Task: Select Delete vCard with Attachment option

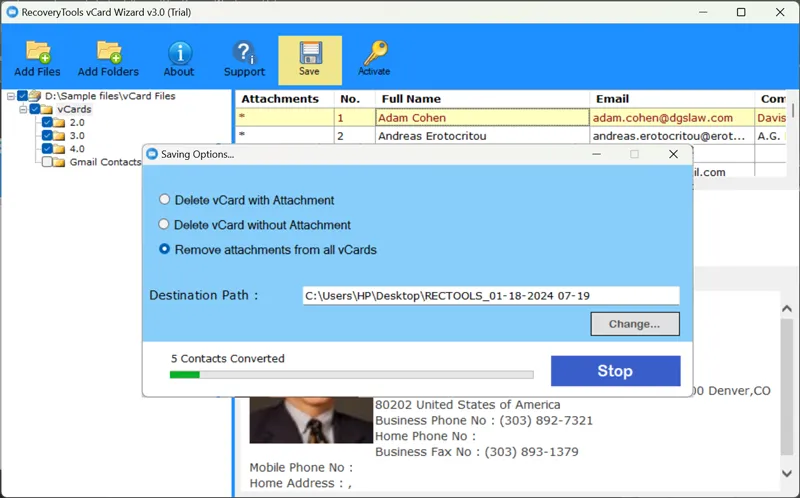Action: (x=164, y=200)
